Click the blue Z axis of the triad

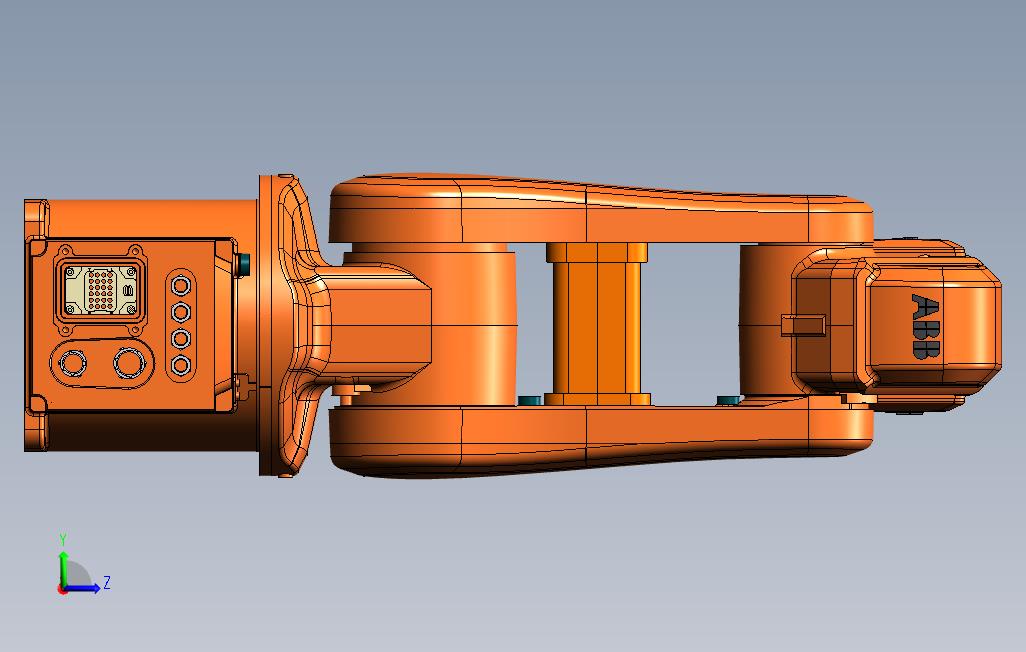click(82, 588)
